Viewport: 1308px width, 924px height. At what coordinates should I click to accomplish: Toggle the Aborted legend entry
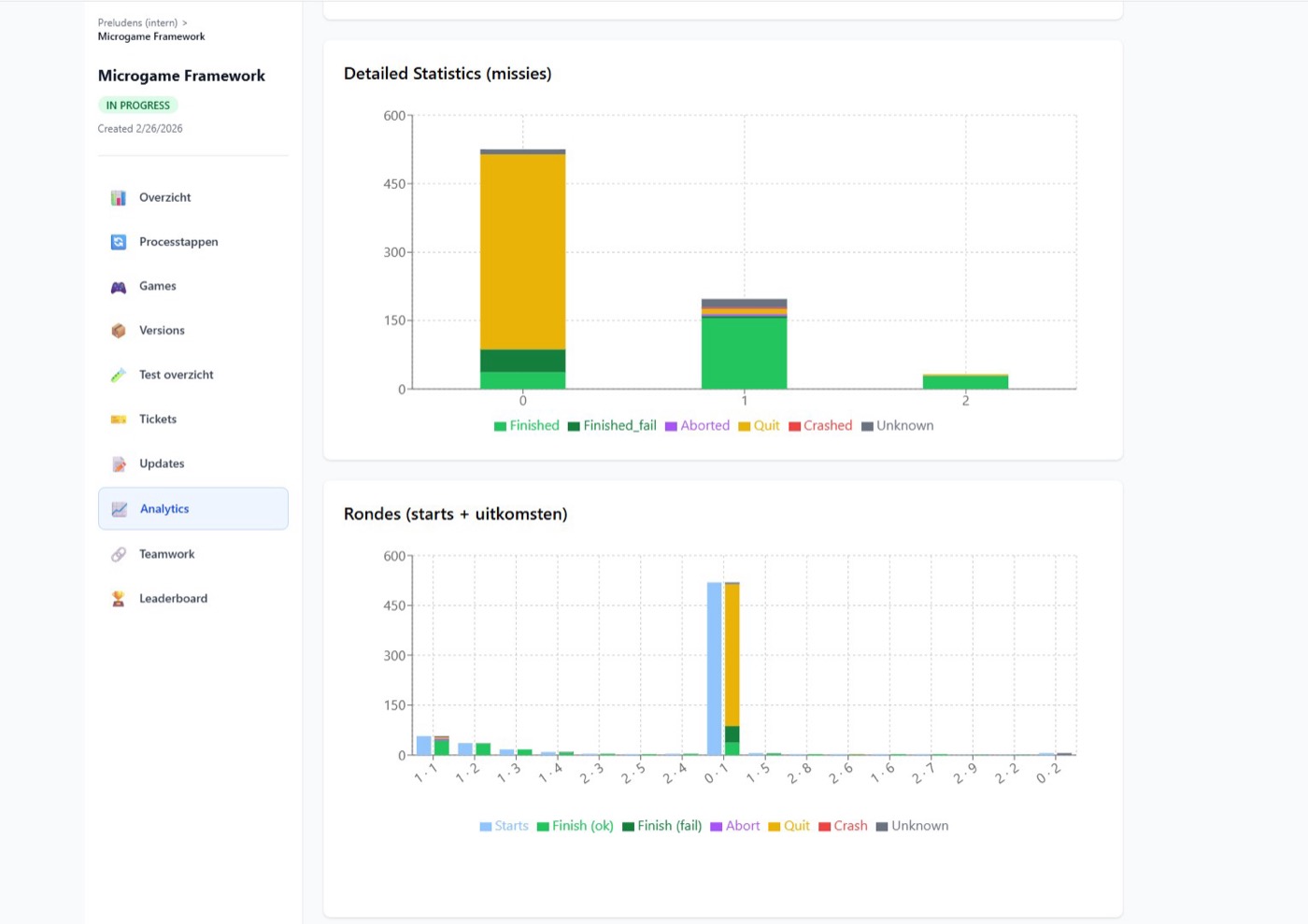point(697,426)
